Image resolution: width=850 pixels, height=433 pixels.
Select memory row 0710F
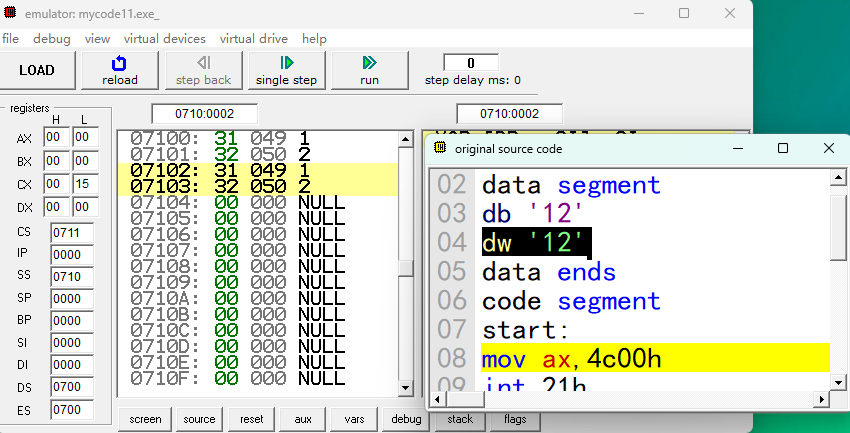pyautogui.click(x=258, y=378)
